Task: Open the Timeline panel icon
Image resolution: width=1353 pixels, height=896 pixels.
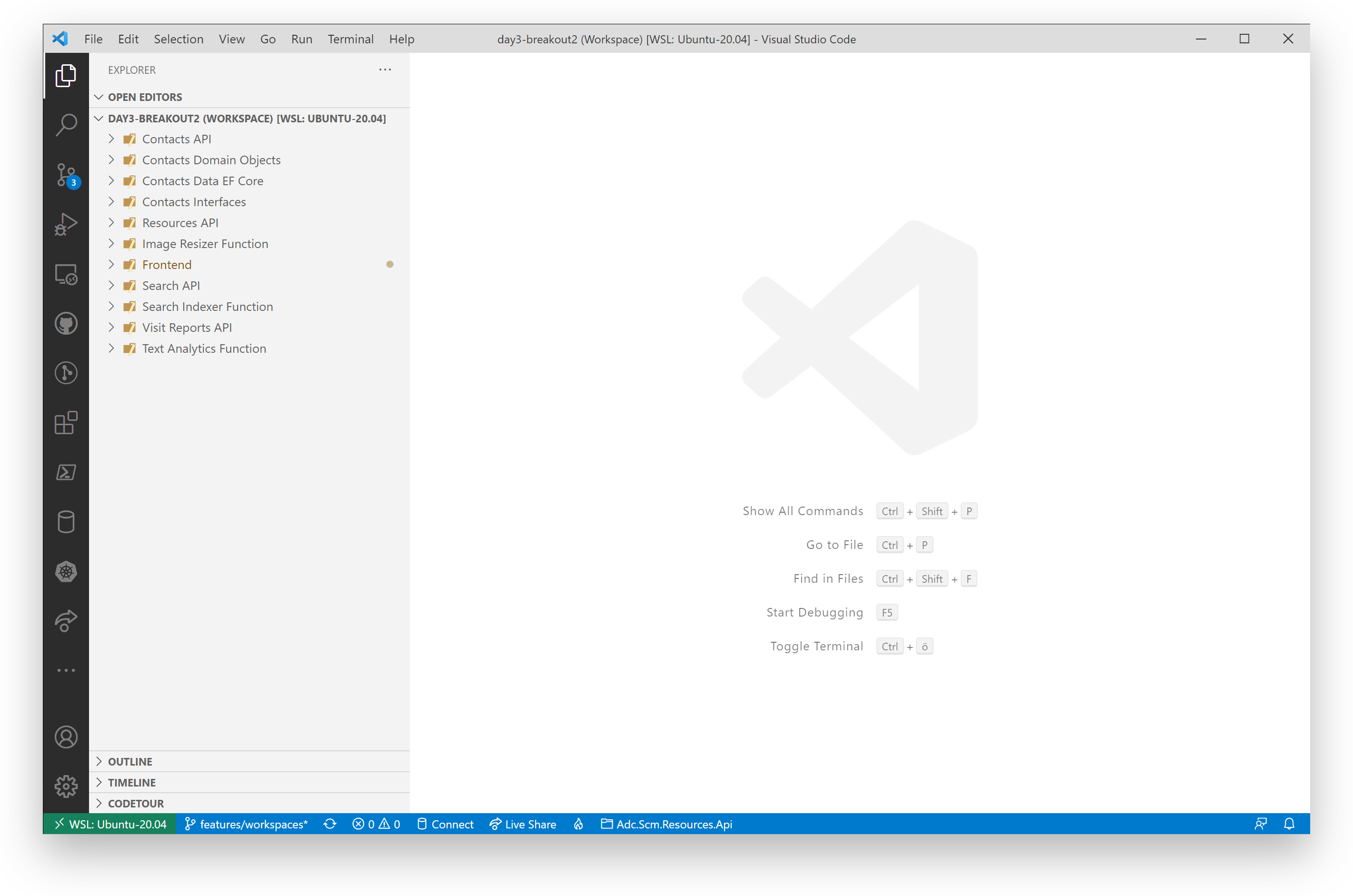Action: [x=100, y=782]
